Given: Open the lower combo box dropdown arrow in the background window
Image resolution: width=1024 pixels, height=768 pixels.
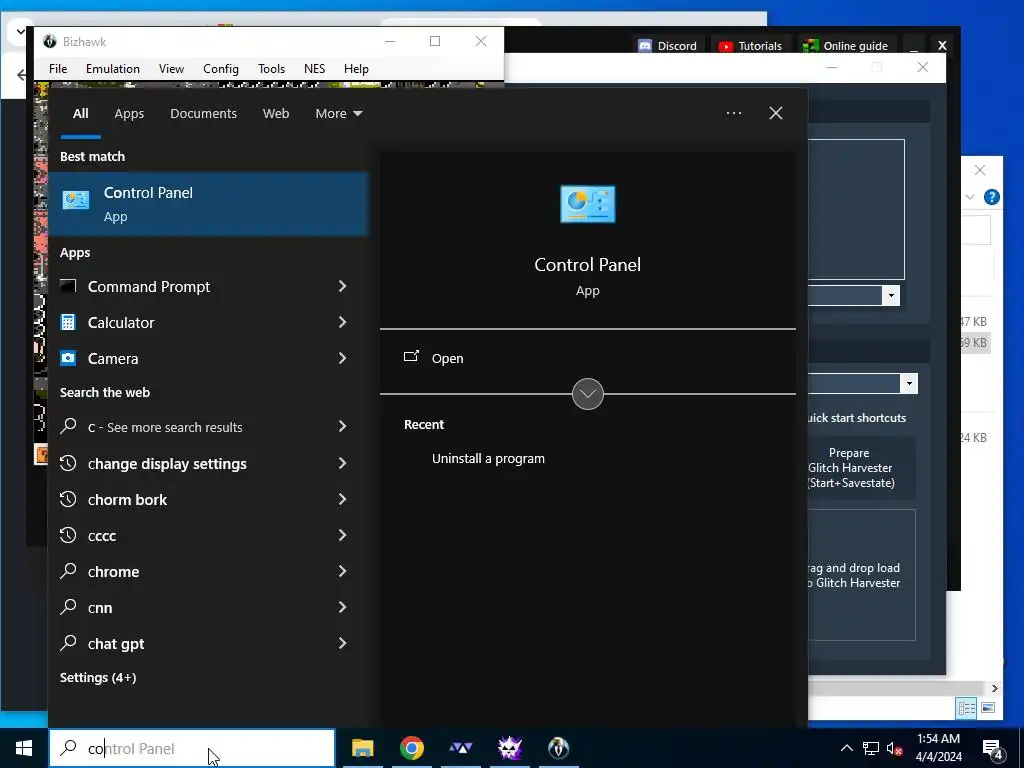Looking at the screenshot, I should point(909,383).
